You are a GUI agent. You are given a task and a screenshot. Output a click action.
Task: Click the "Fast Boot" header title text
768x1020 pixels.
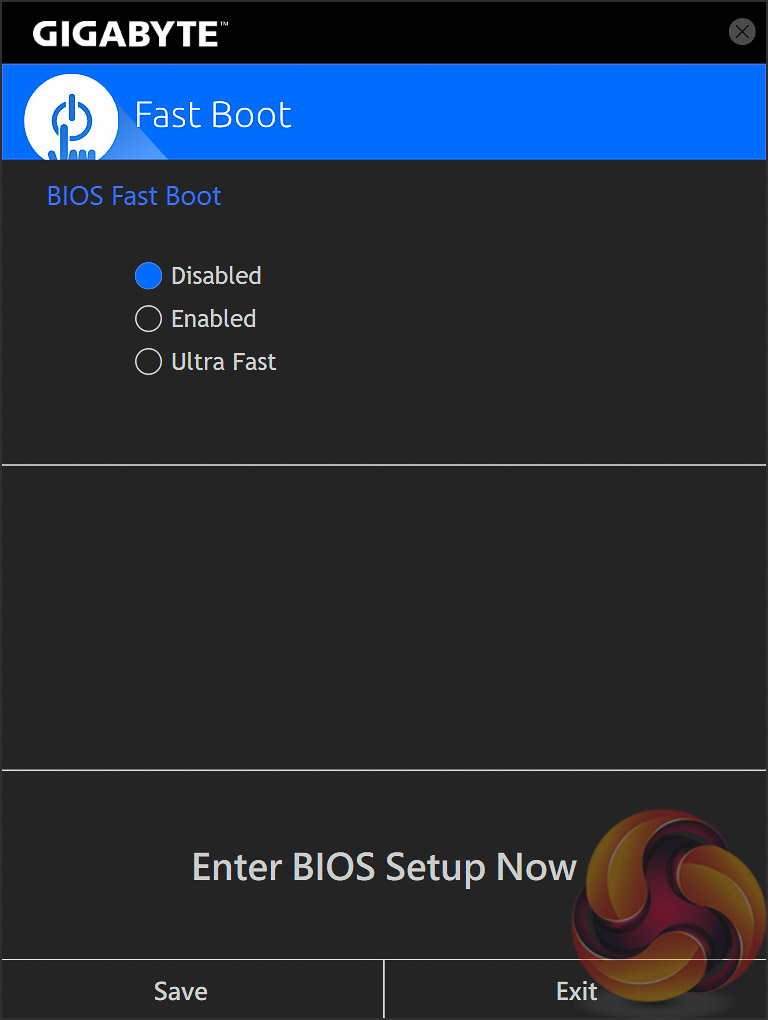point(213,115)
